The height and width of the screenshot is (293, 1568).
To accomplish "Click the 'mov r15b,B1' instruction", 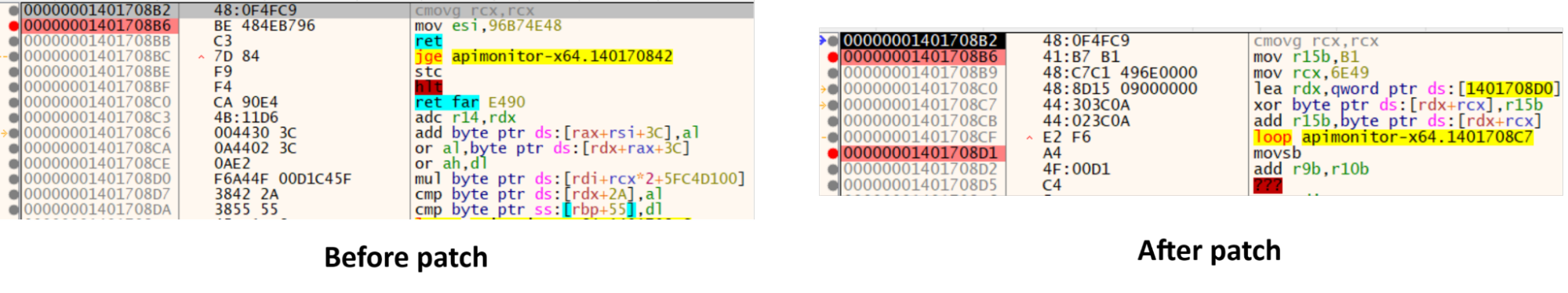I will [1306, 57].
